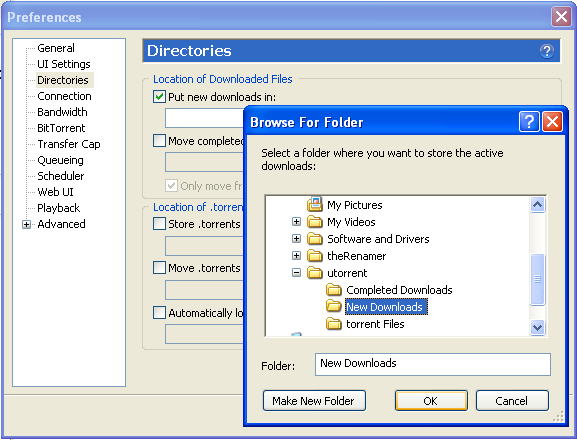
Task: Confirm folder selection with OK
Action: [x=431, y=400]
